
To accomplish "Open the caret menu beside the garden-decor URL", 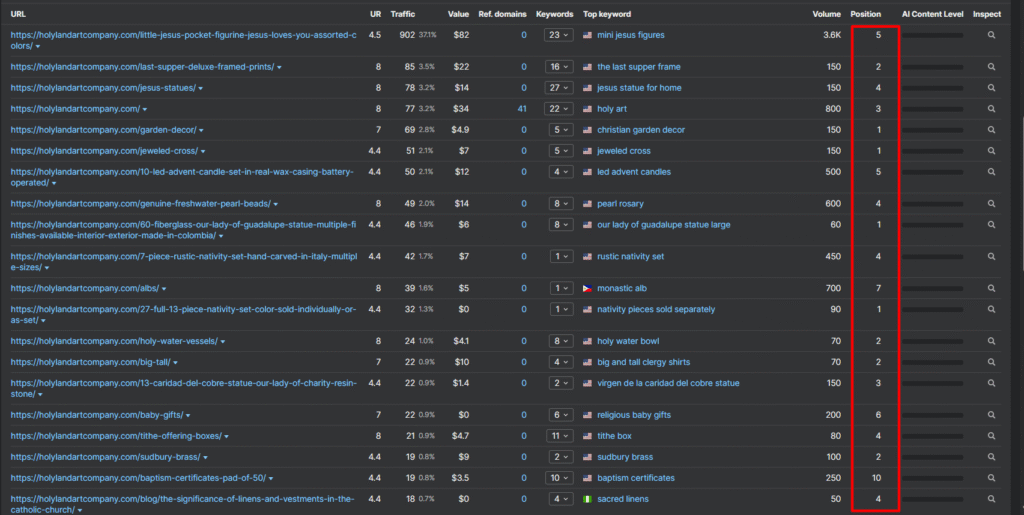I will coord(201,130).
